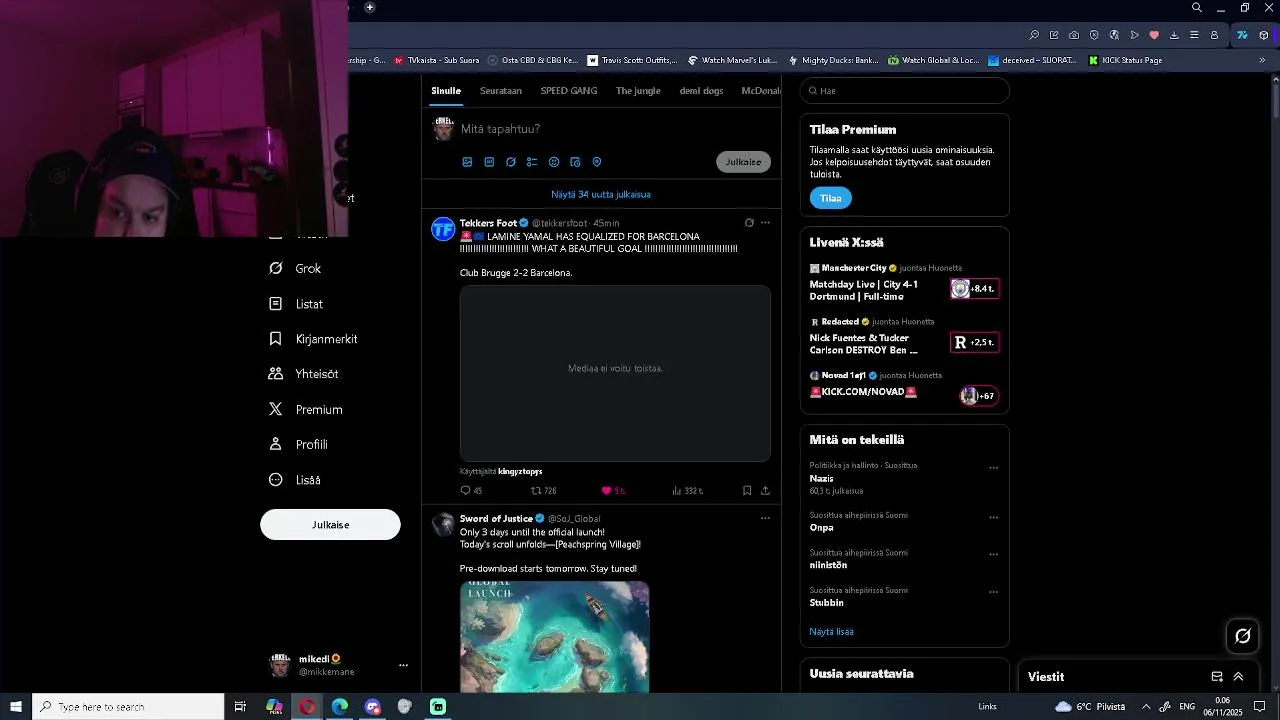Click Julkaise button in composer

(743, 162)
